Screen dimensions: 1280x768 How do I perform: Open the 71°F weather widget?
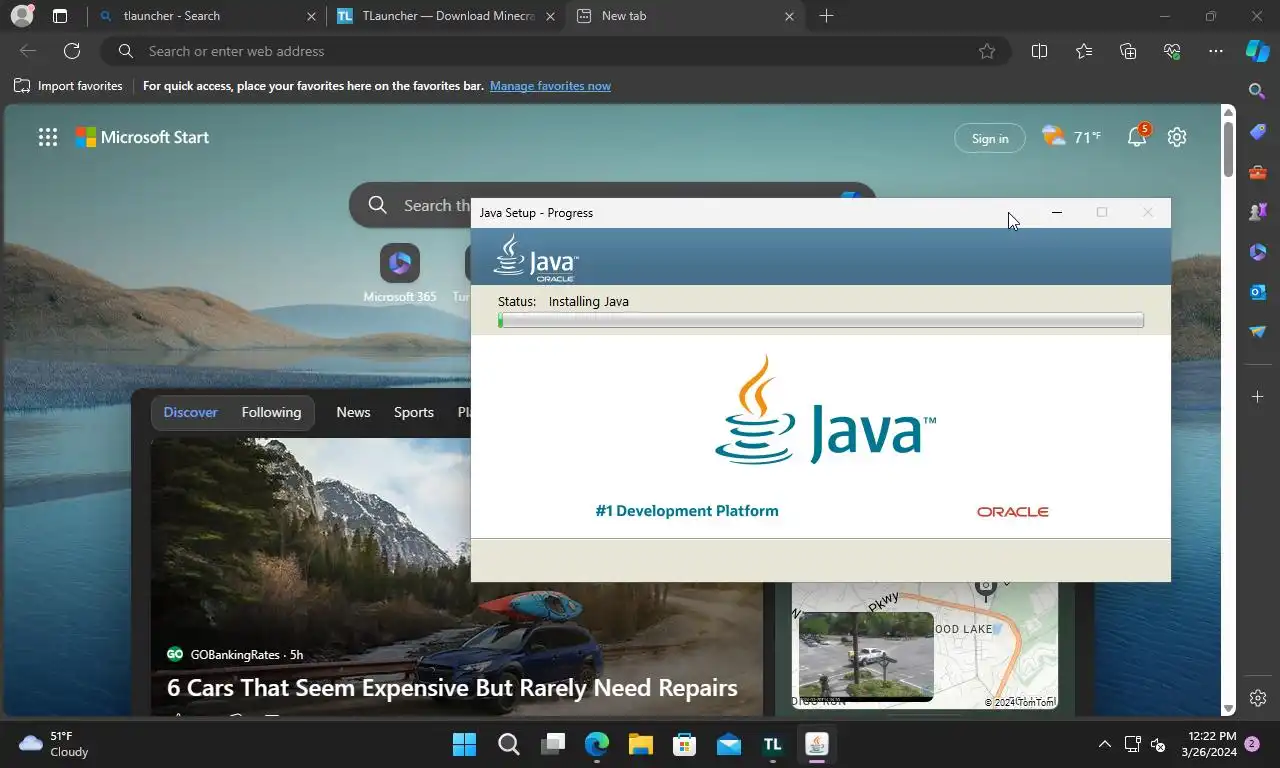click(x=1071, y=137)
